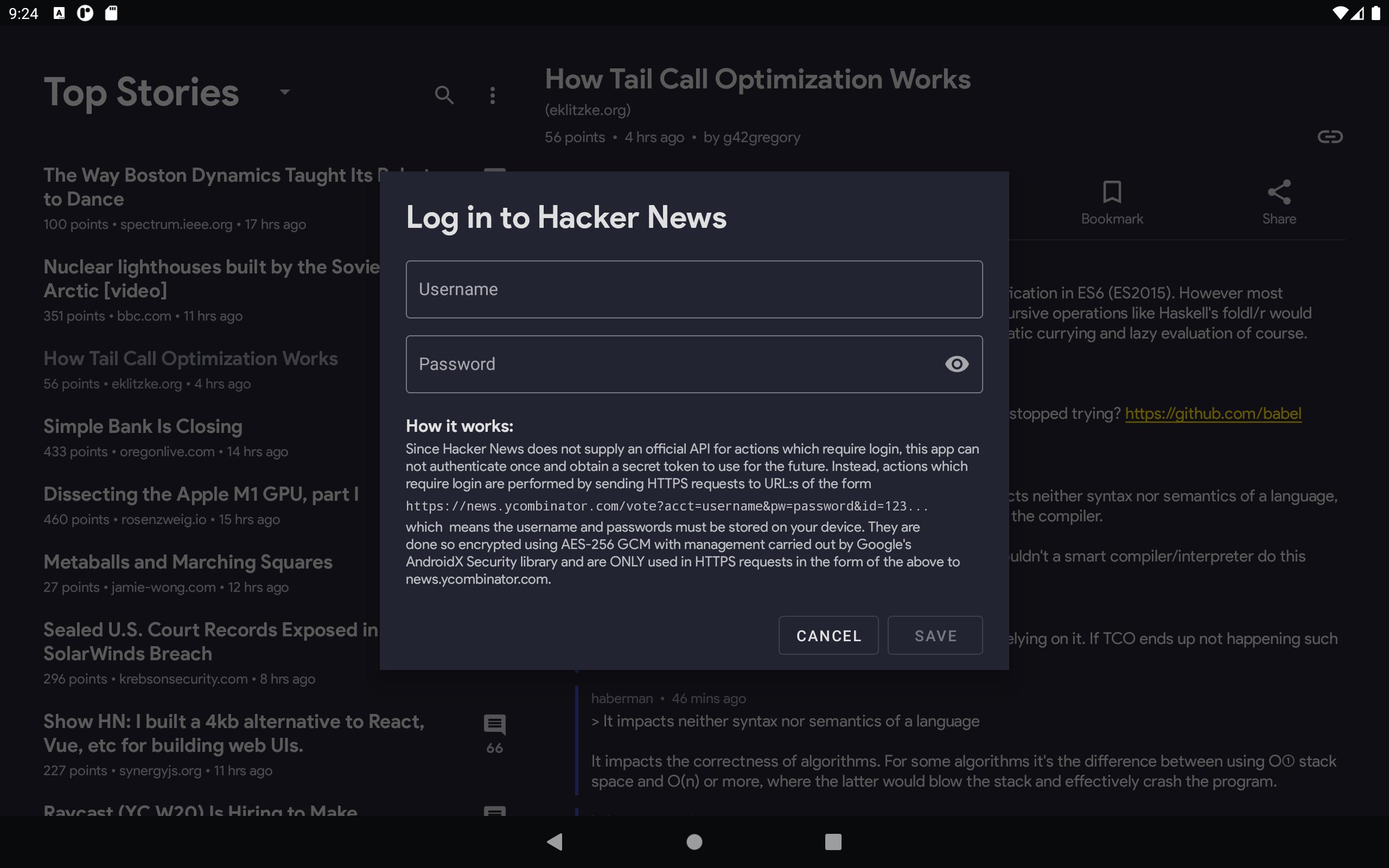The image size is (1389, 868).
Task: Tap the Log in to Hacker News title
Action: 566,218
